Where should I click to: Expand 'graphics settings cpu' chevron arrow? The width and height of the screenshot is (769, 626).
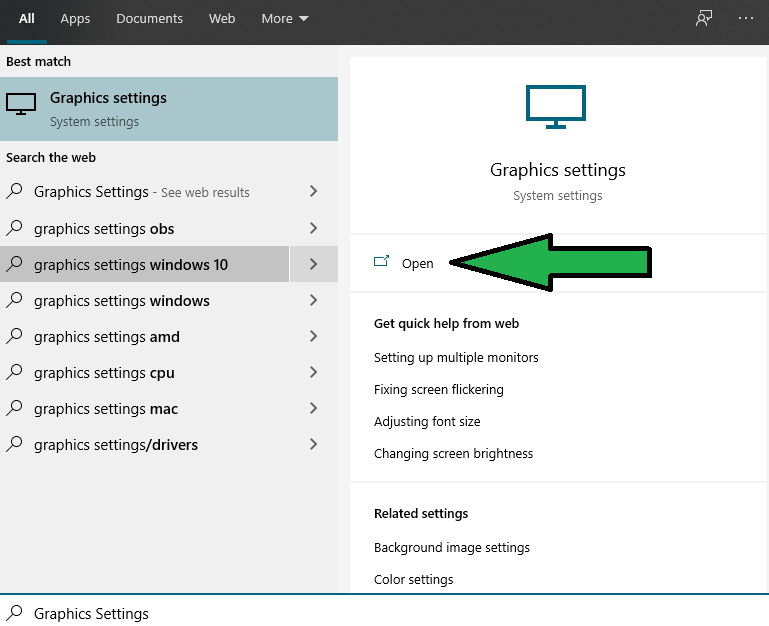[x=314, y=372]
